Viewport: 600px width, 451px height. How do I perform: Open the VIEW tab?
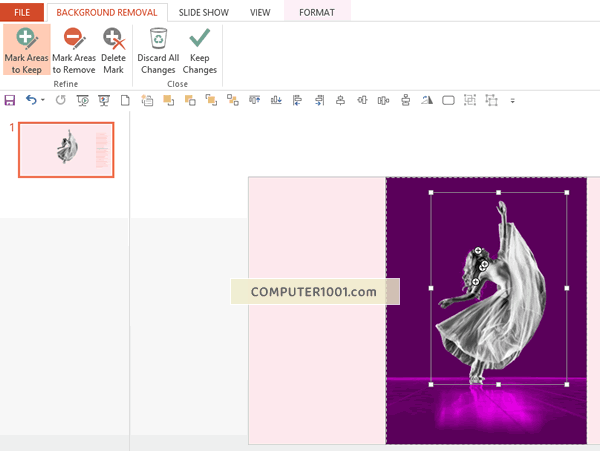coord(260,12)
